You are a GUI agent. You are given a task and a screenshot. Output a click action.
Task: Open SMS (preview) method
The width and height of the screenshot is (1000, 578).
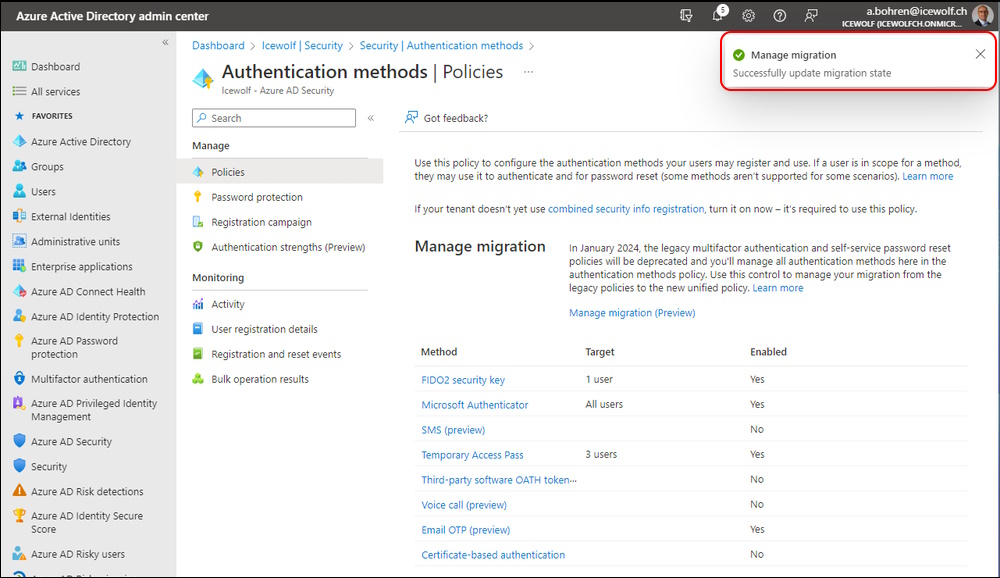[x=453, y=430]
